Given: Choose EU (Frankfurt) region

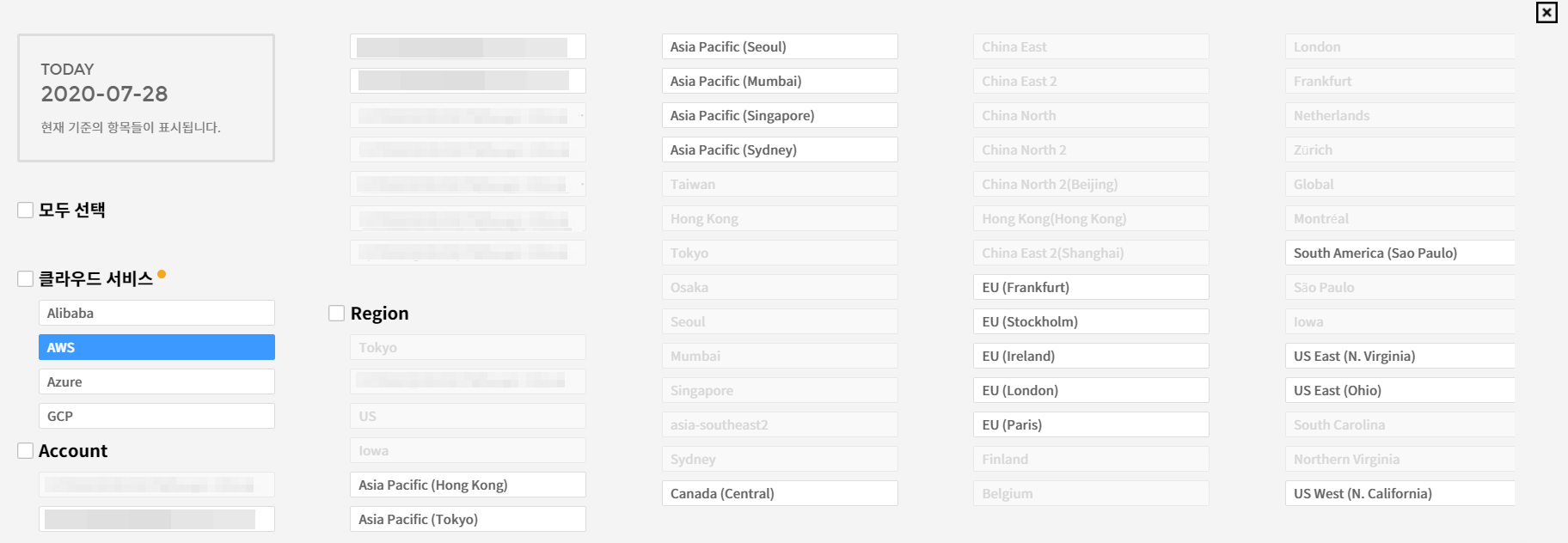Looking at the screenshot, I should 1091,287.
